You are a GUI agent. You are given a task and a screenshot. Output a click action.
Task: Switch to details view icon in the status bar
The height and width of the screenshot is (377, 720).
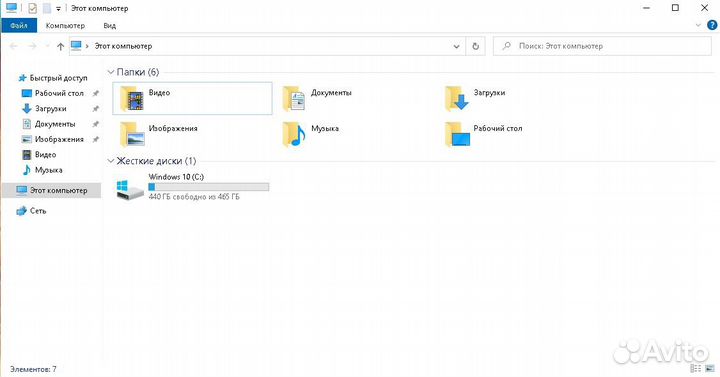pos(696,369)
